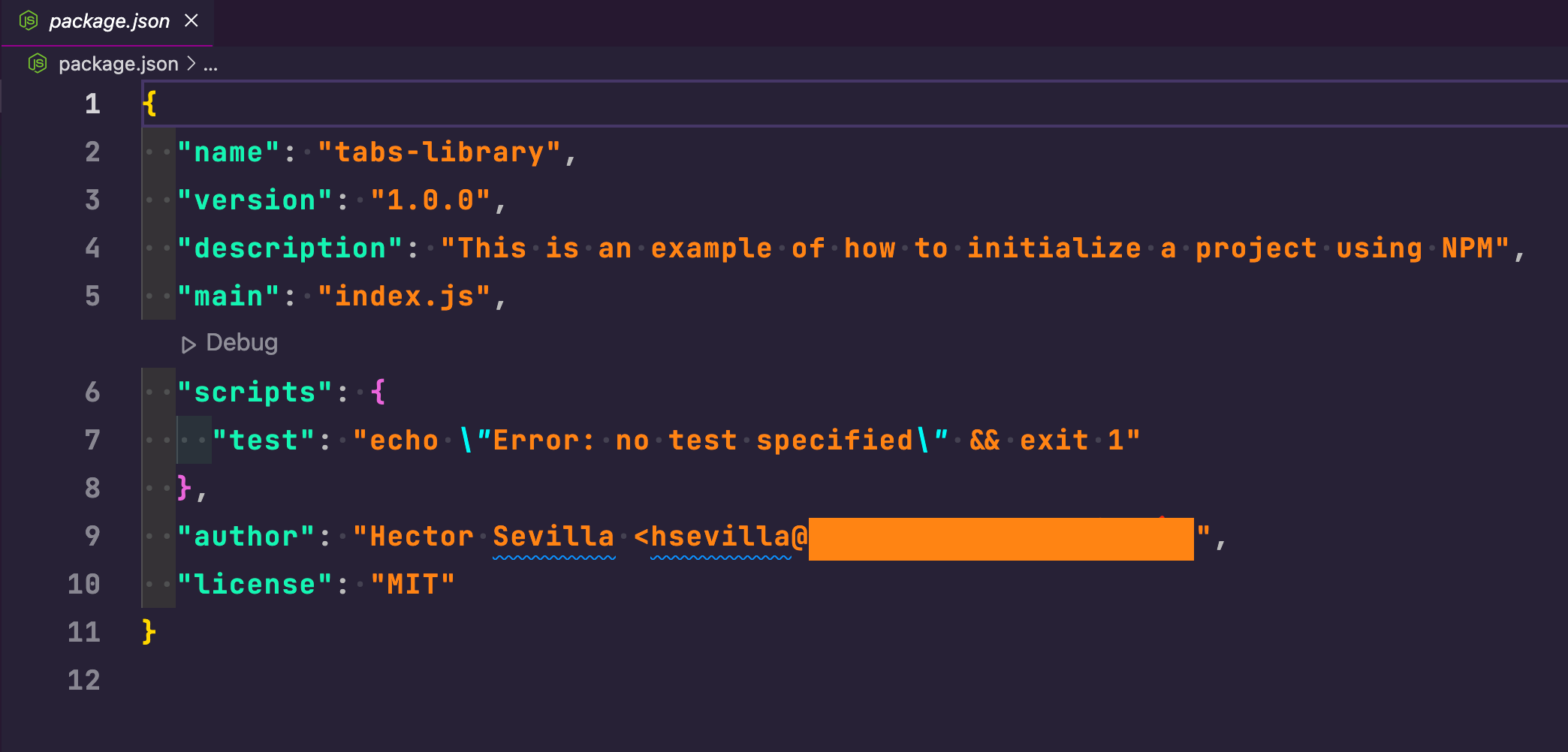Click the "1.0.0" version string
The image size is (1568, 752).
tap(430, 200)
